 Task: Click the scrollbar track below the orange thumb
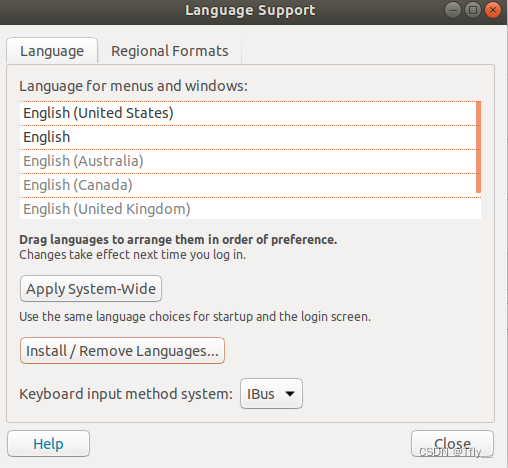(478, 206)
